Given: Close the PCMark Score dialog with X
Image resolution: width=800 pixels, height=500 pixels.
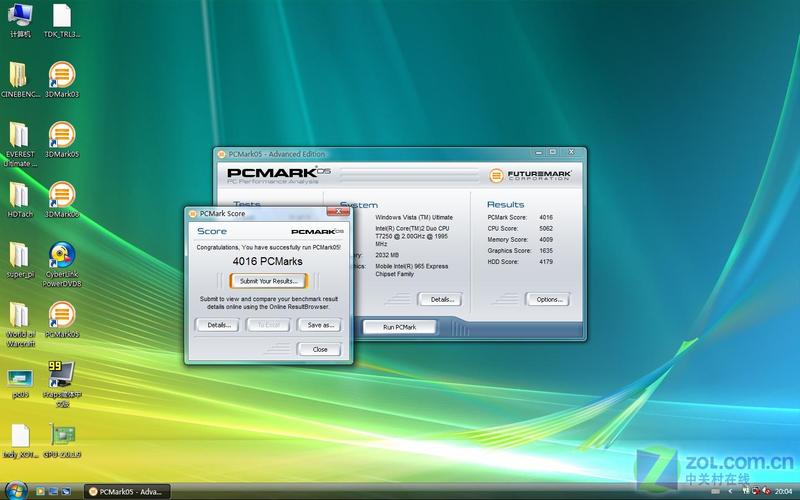Looking at the screenshot, I should (338, 212).
